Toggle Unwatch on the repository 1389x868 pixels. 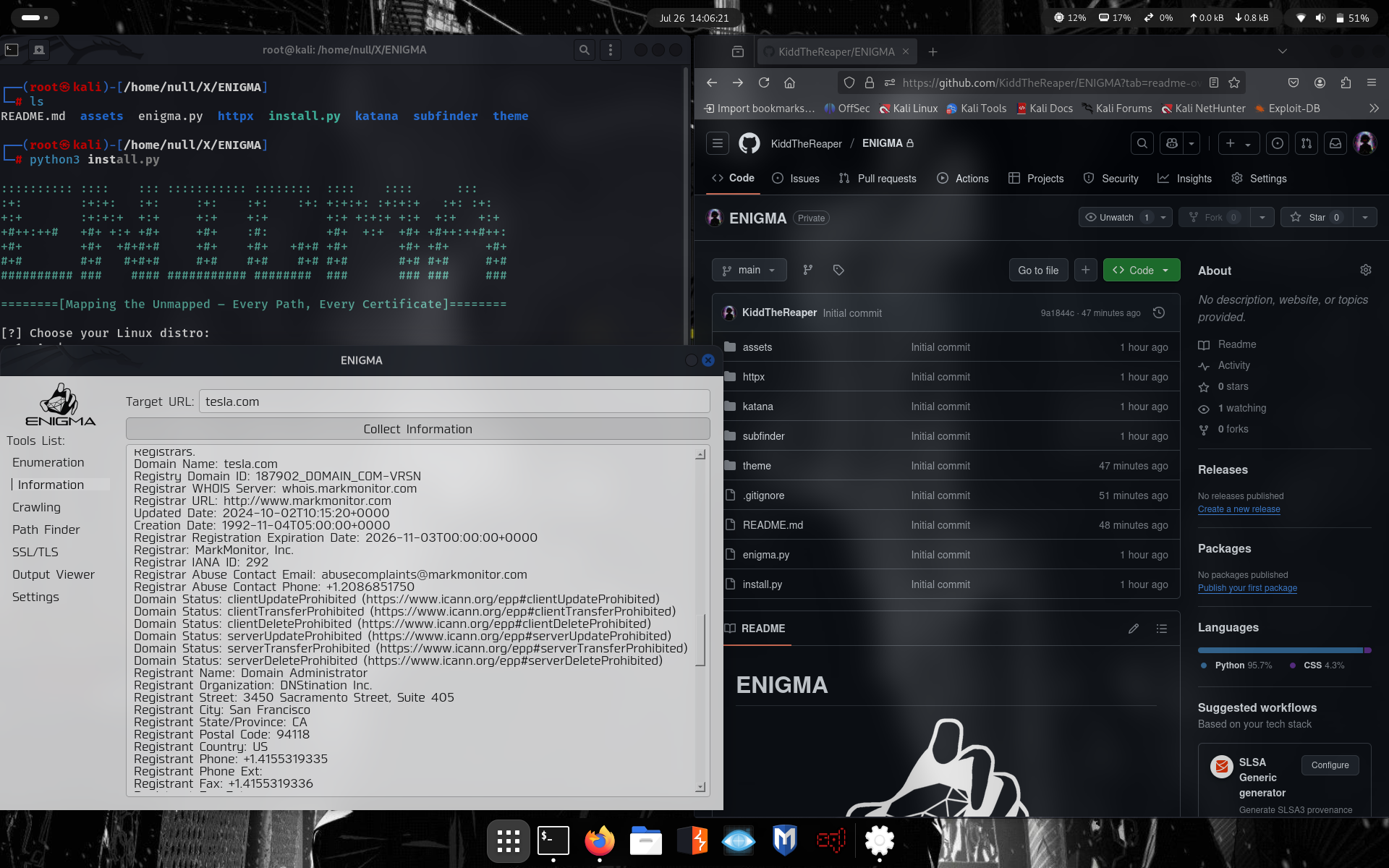[1117, 218]
